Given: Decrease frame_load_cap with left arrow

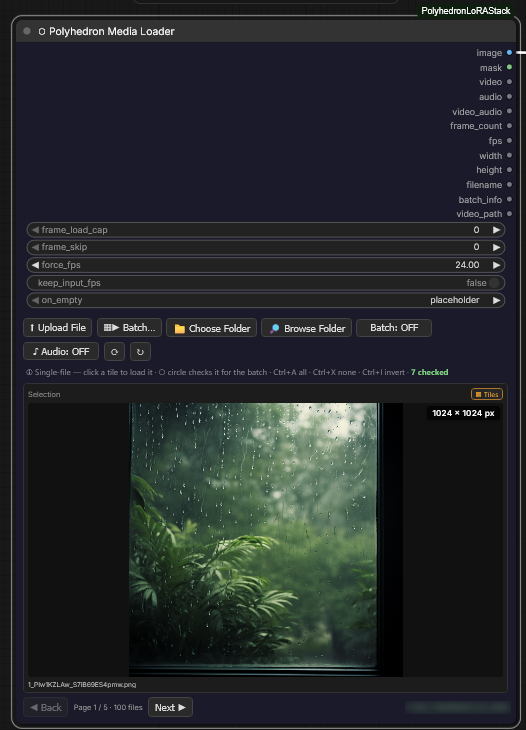Looking at the screenshot, I should tap(35, 230).
